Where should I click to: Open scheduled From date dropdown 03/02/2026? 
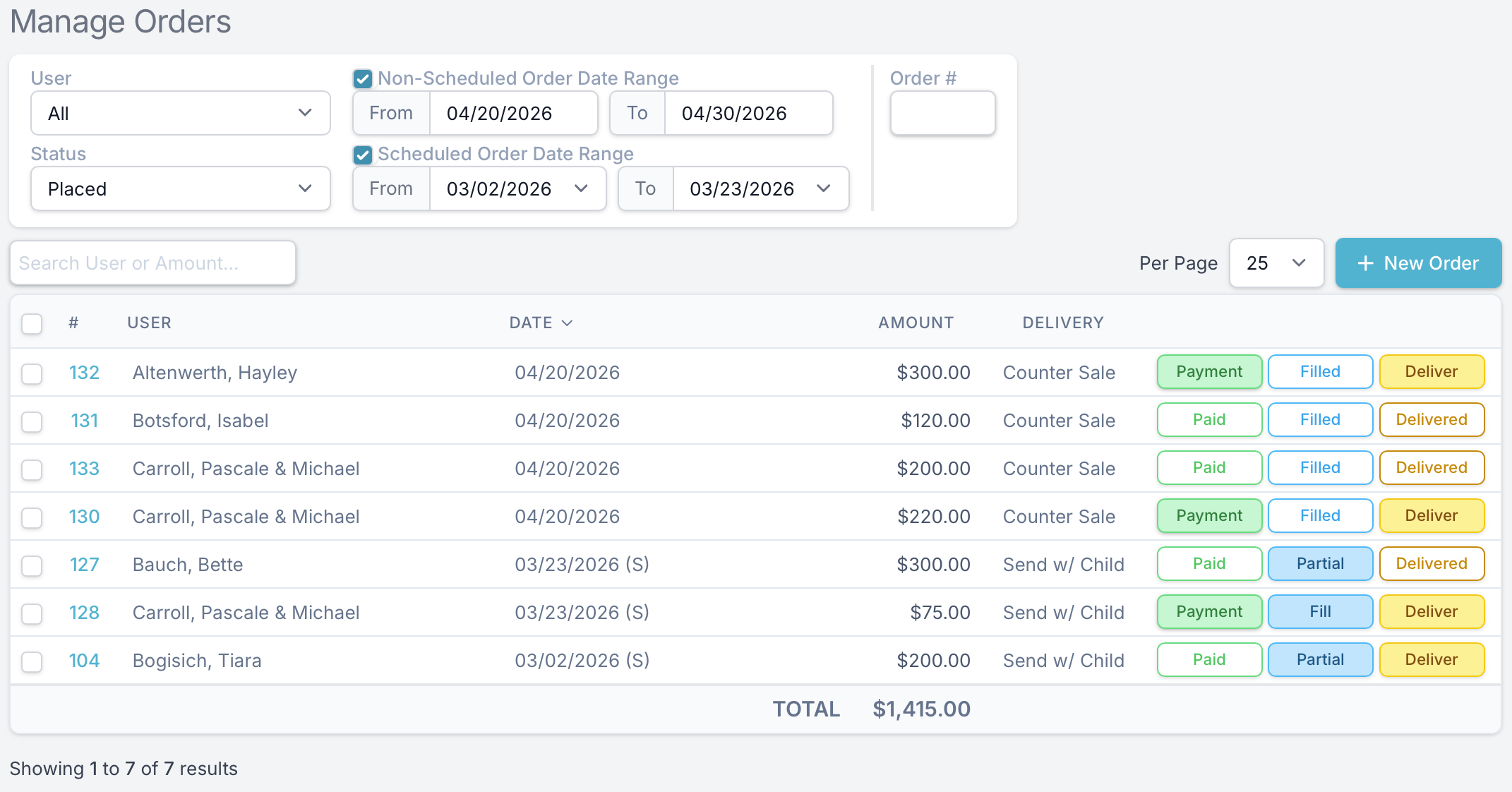(517, 188)
